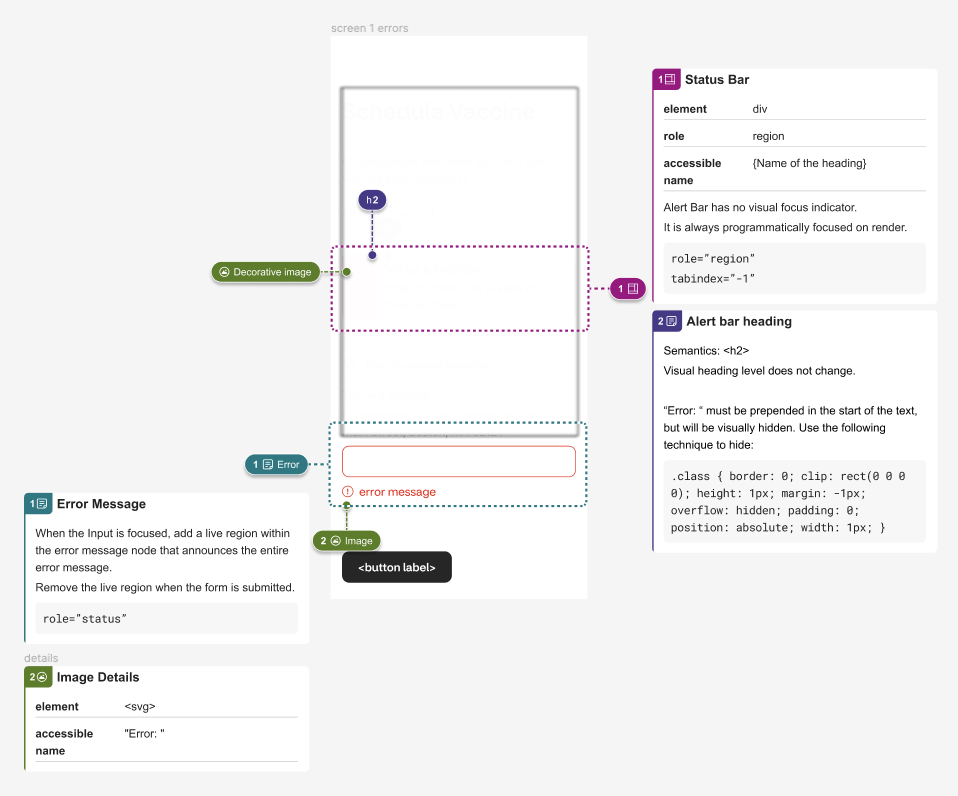
Task: Click the warning icon beside error message text
Action: point(350,491)
